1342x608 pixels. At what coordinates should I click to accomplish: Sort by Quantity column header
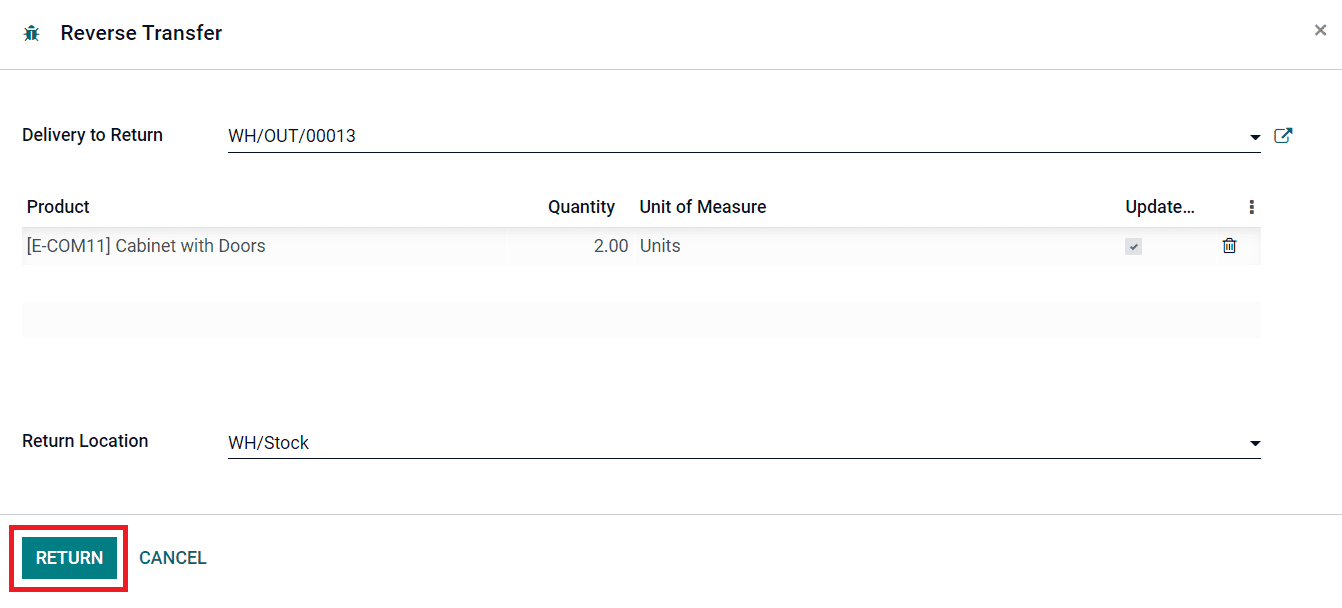click(581, 207)
